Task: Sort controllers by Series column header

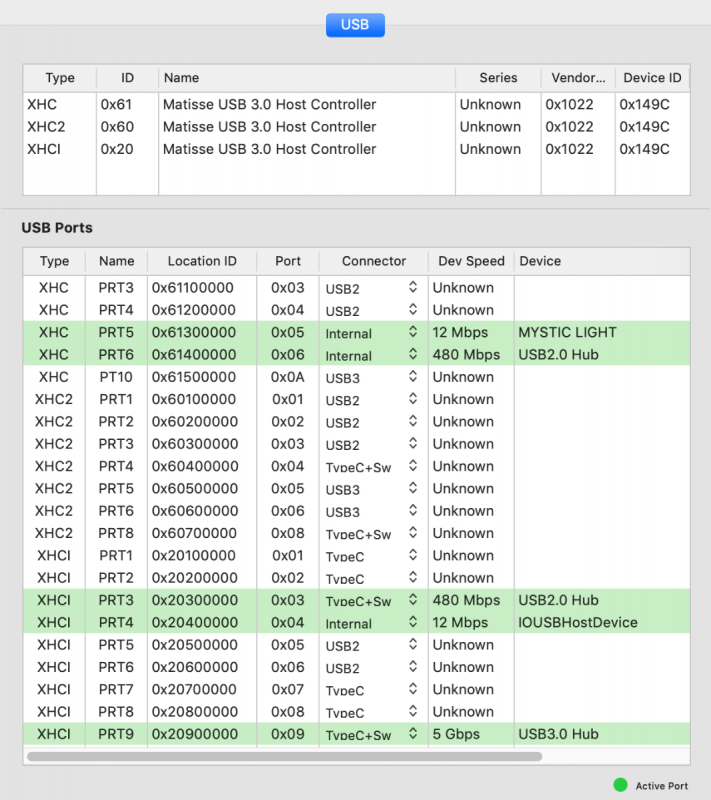Action: [498, 77]
